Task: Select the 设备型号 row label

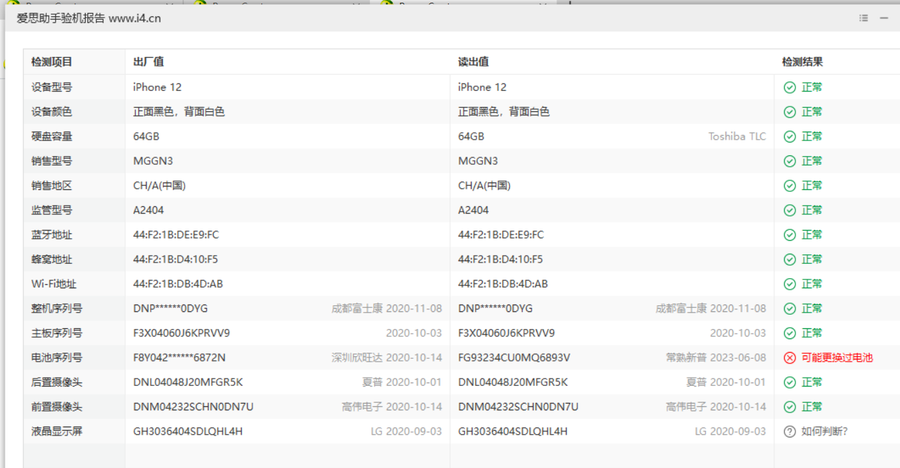Action: coord(52,87)
